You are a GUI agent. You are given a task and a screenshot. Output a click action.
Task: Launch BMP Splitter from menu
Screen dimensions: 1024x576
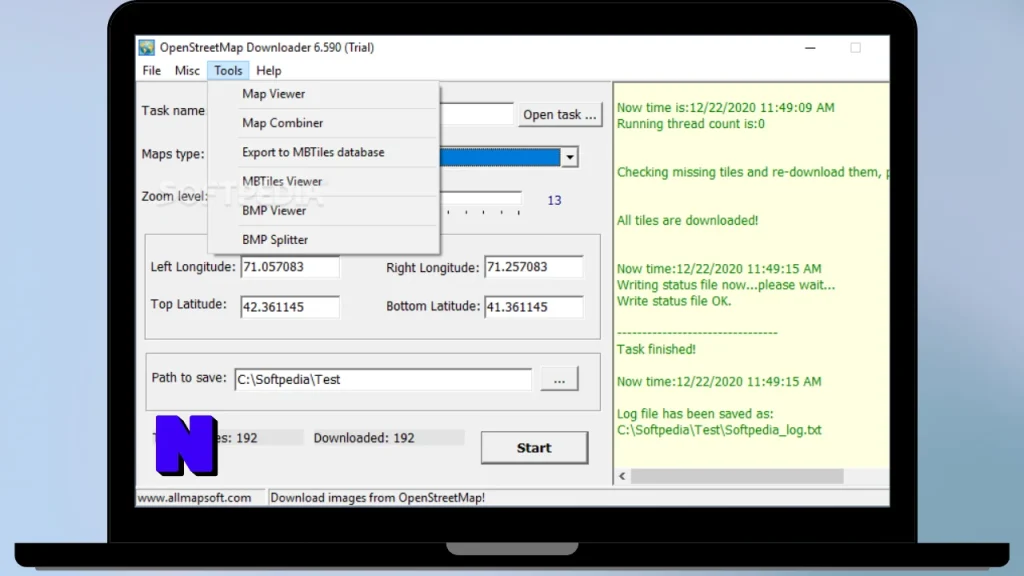click(323, 240)
